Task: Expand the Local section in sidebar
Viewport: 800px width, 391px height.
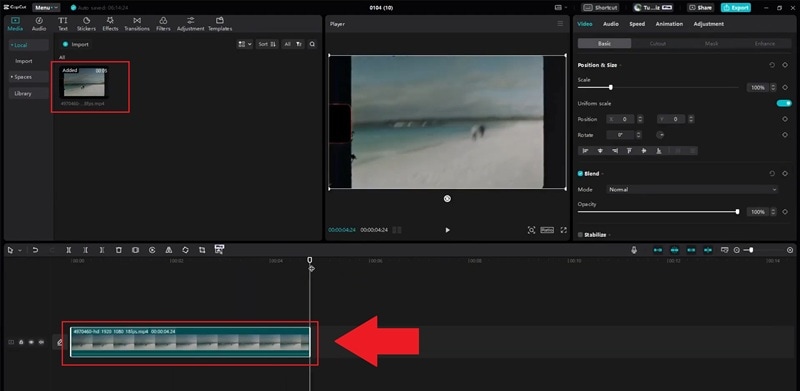Action: coord(29,45)
